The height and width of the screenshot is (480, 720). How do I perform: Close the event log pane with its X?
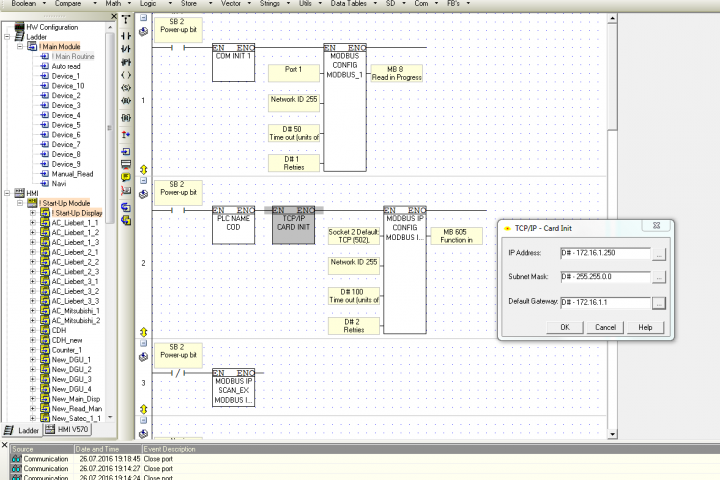pos(4,445)
